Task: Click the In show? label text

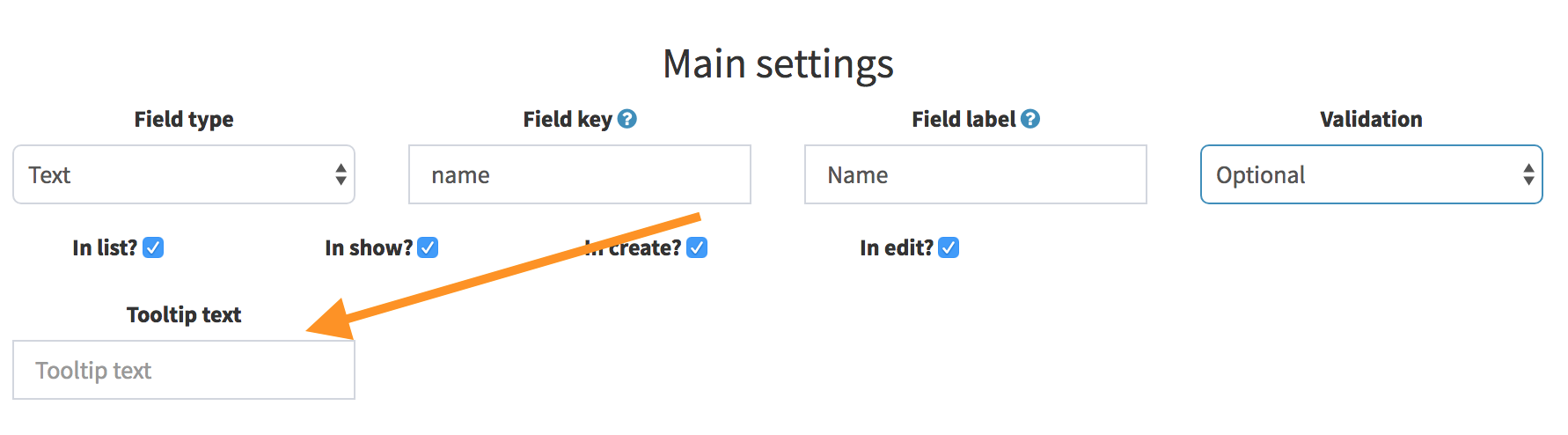Action: [x=369, y=247]
